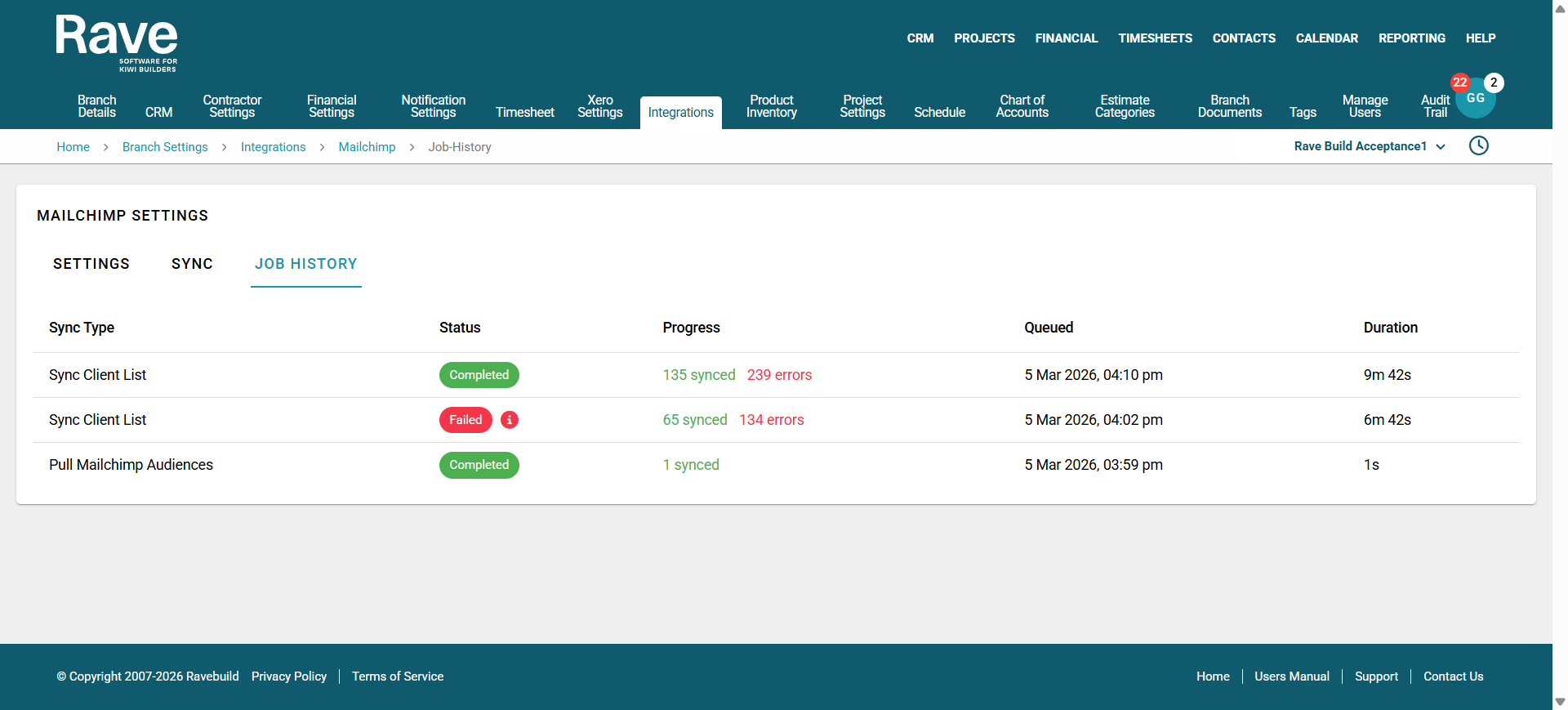Open the TIMESHEETS menu
The image size is (1568, 710).
pyautogui.click(x=1155, y=38)
